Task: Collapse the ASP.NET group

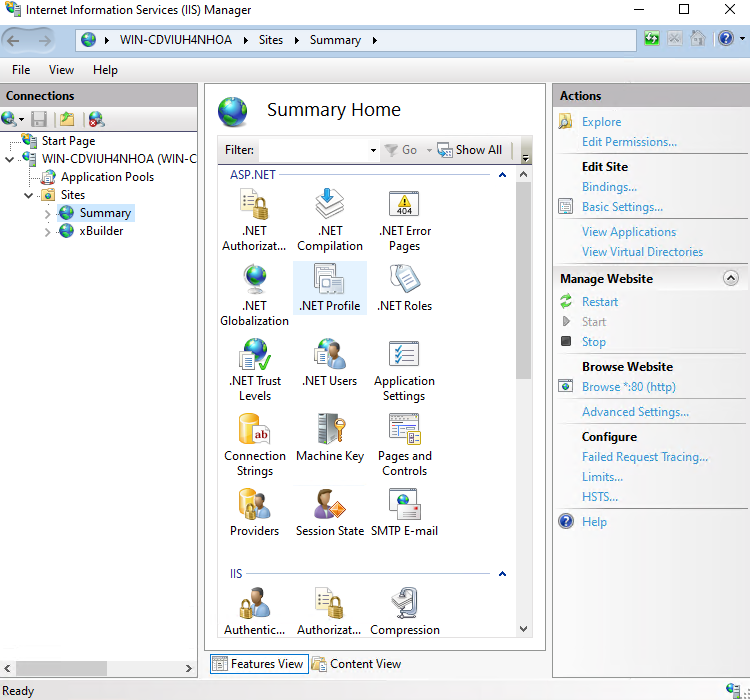Action: pyautogui.click(x=502, y=175)
